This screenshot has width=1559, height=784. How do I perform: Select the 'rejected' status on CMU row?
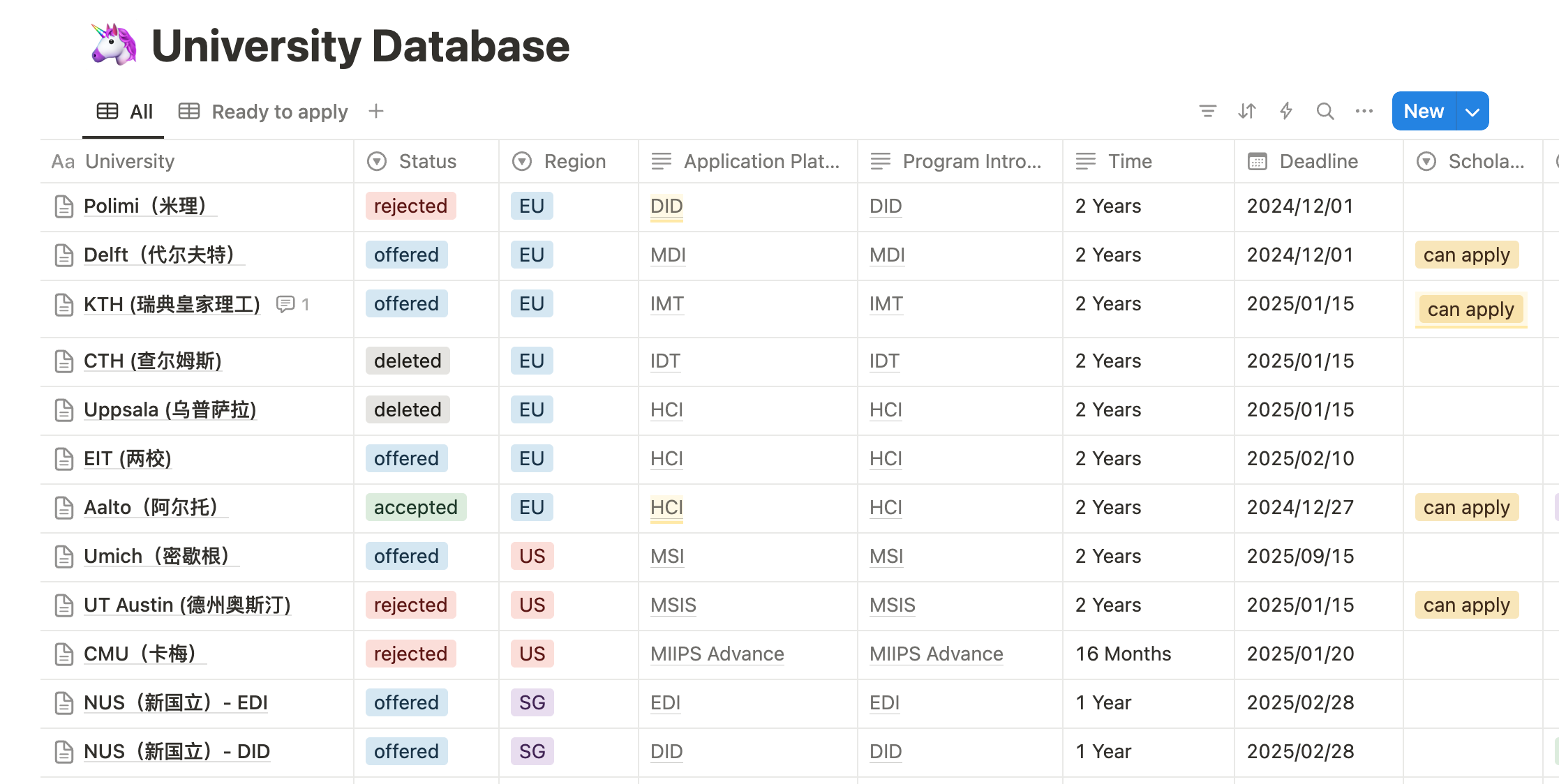coord(410,654)
